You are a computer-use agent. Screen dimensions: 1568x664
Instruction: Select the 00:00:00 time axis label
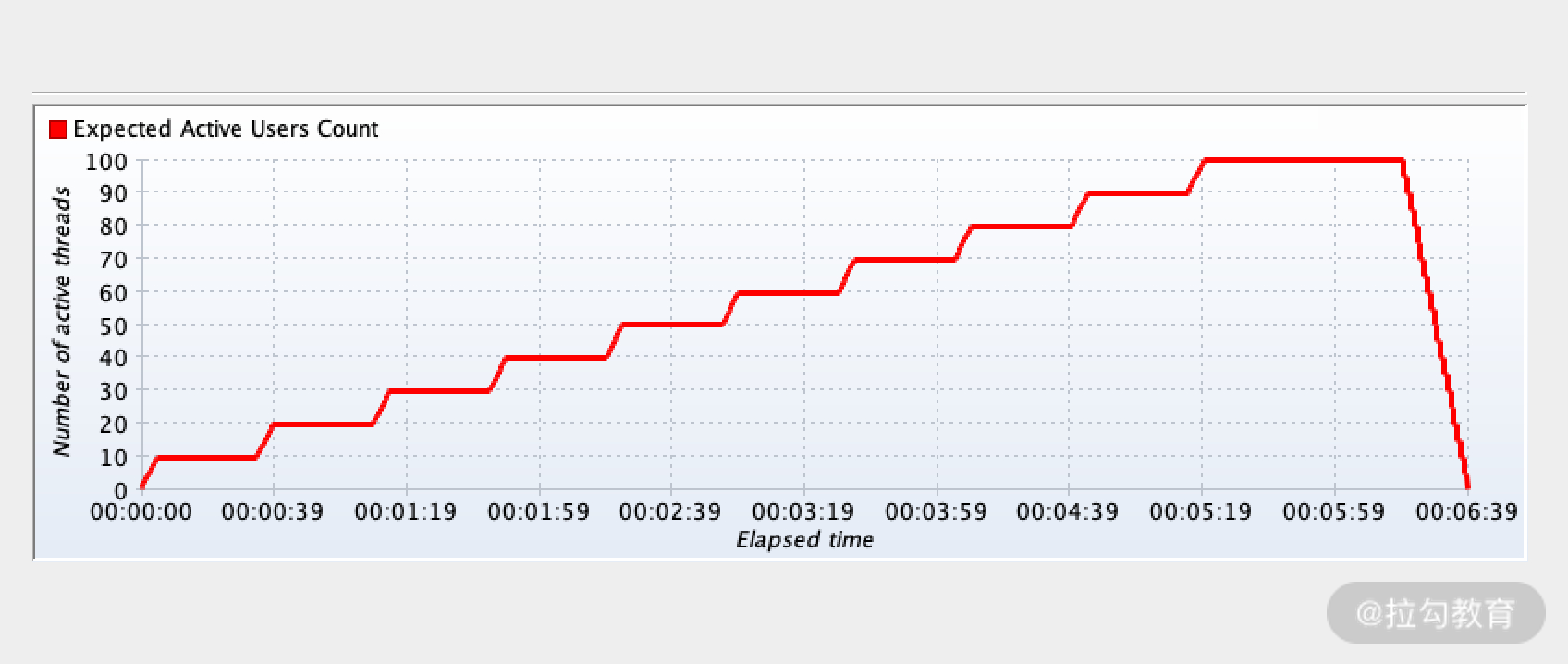tap(141, 512)
